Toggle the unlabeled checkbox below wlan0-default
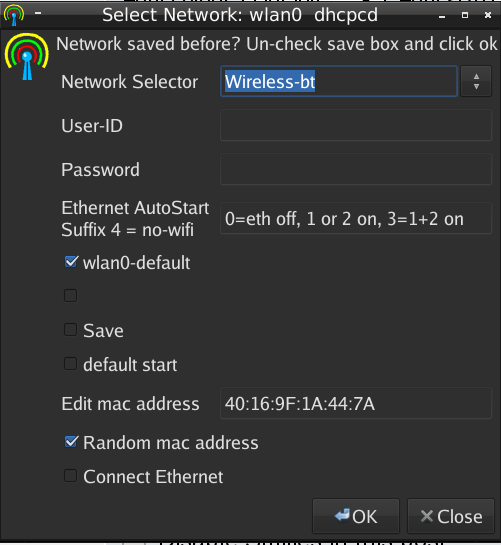The height and width of the screenshot is (545, 501). pyautogui.click(x=71, y=295)
